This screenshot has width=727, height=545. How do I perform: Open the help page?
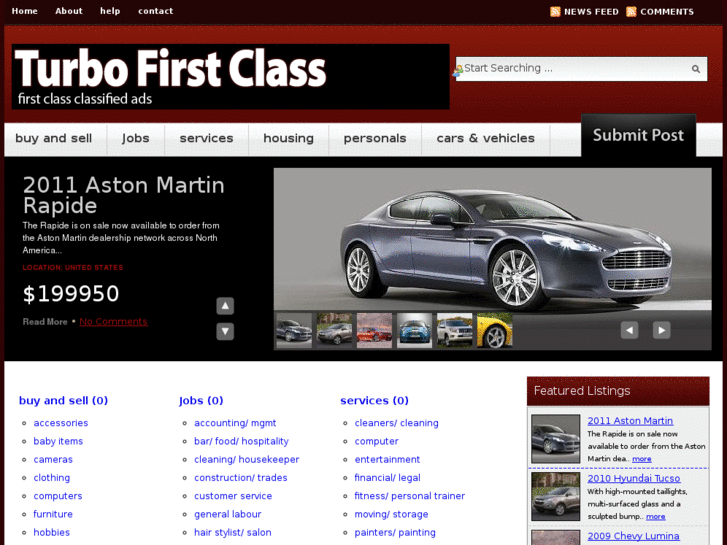coord(110,11)
